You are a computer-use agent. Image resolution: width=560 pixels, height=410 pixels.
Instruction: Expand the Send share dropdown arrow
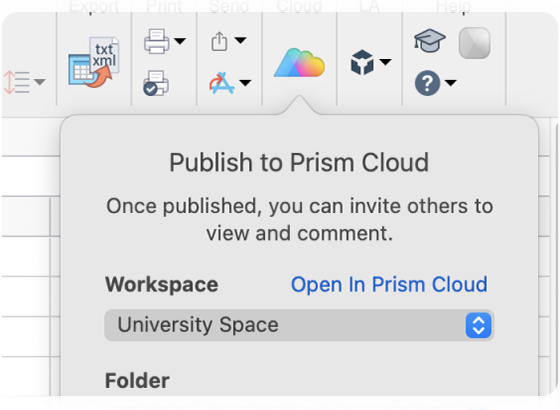coord(240,40)
